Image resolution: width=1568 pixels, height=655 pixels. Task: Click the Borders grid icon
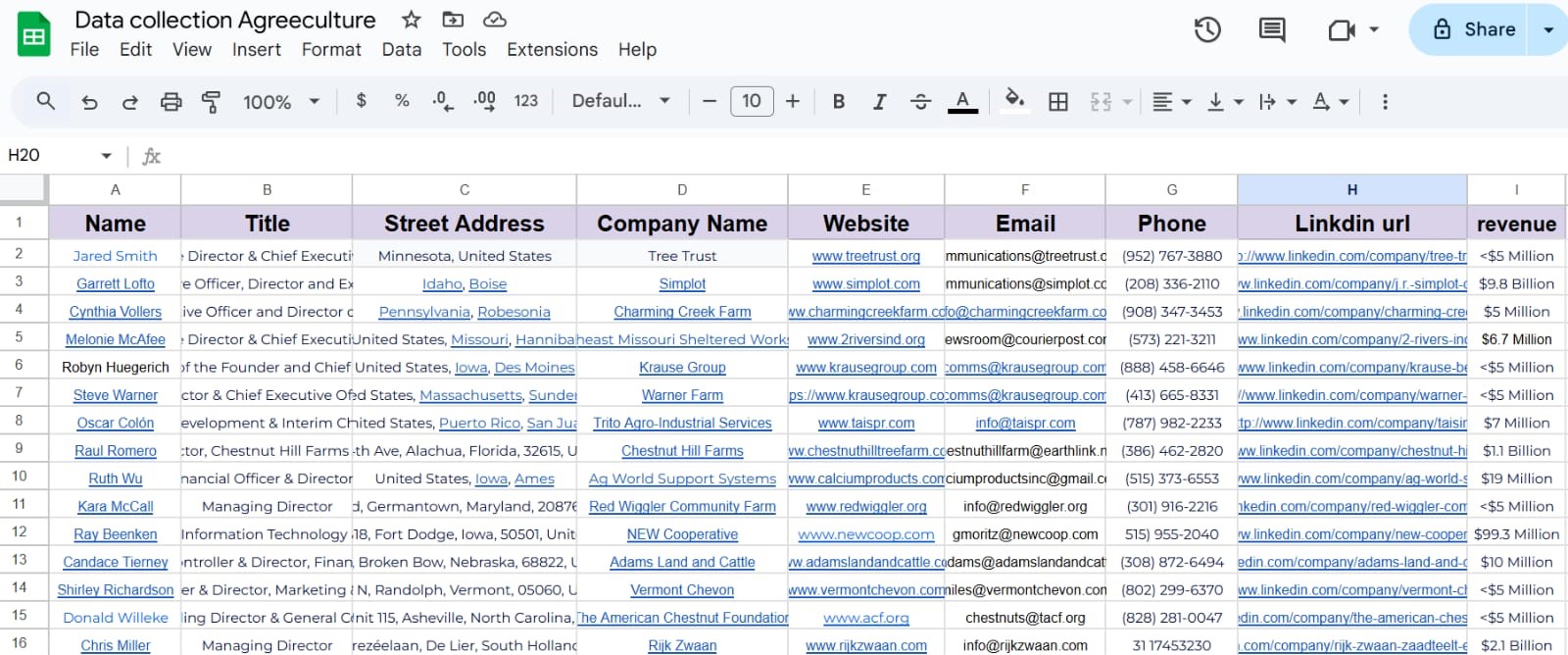(1058, 101)
